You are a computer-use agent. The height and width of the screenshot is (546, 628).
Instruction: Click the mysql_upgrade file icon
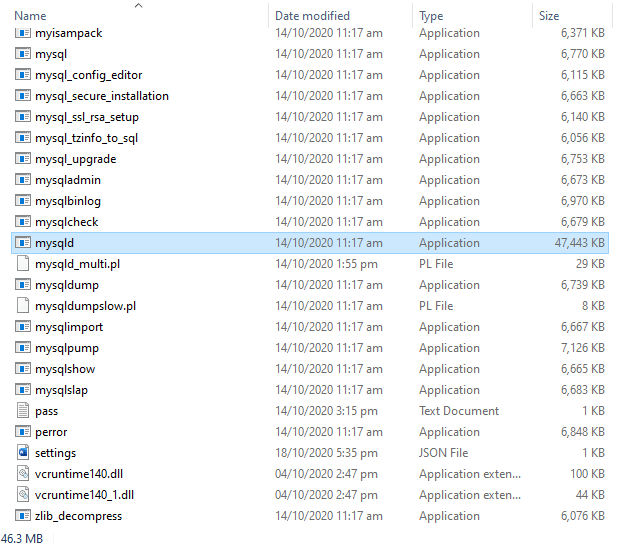tap(23, 159)
